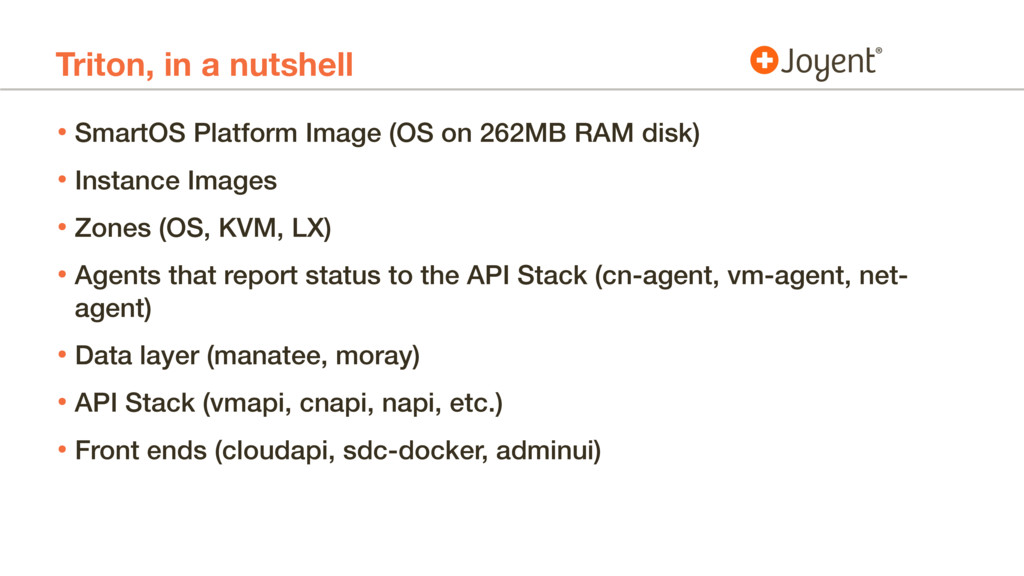Click the Joyent wordmark text

(x=828, y=63)
